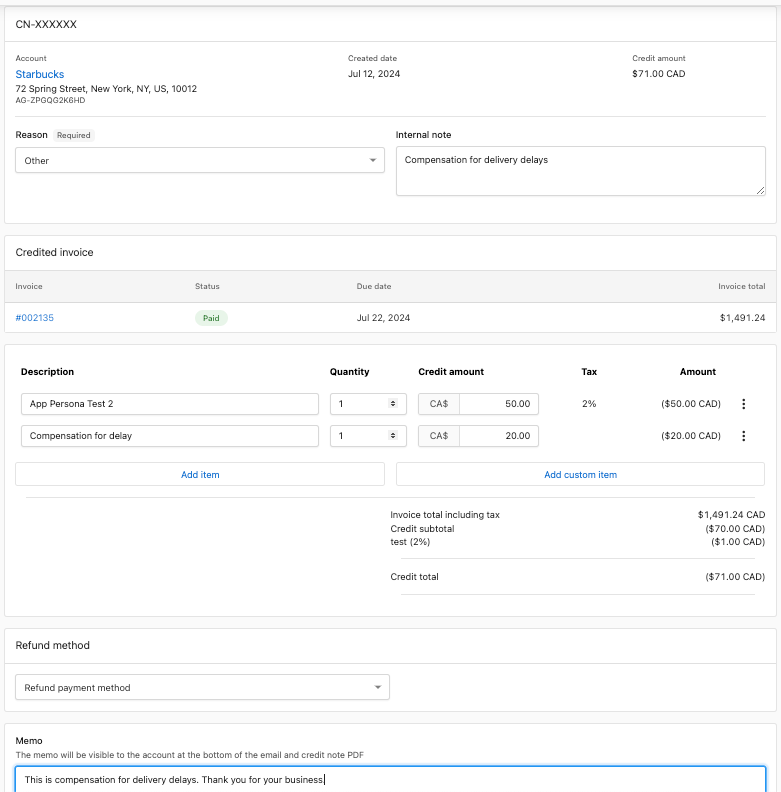Click the $71.00 CAD credit amount header value
The height and width of the screenshot is (792, 781).
(x=659, y=74)
